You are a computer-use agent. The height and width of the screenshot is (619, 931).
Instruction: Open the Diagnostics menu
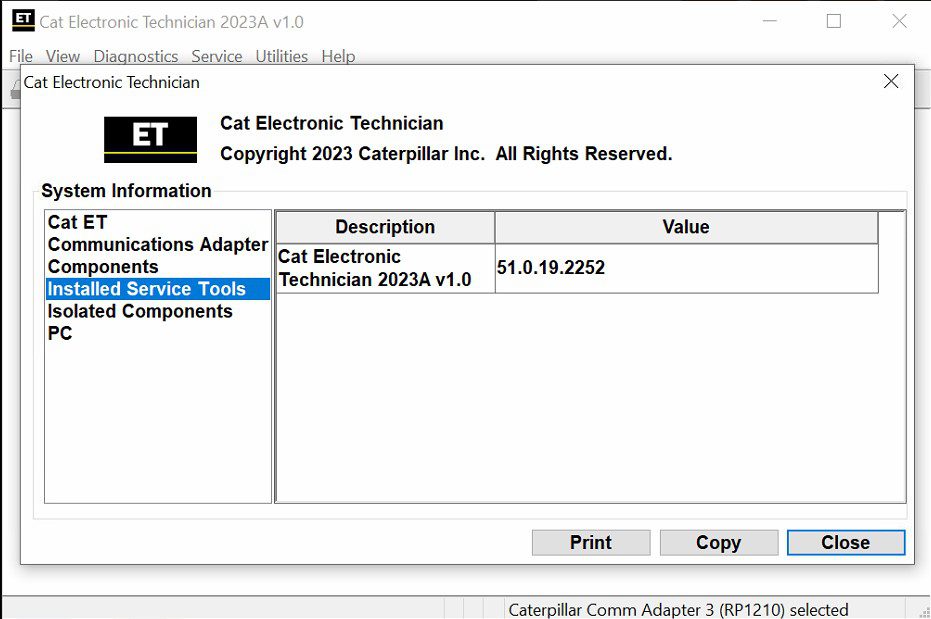tap(135, 56)
